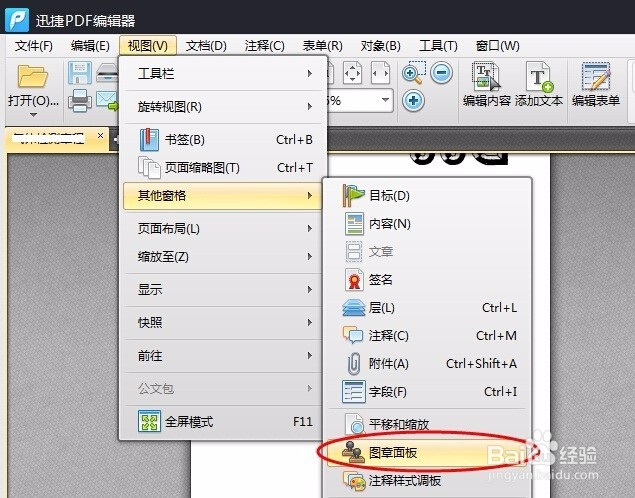This screenshot has height=498, width=635.
Task: Select Page Thumbnails (页面缩略图) entry
Action: (225, 168)
